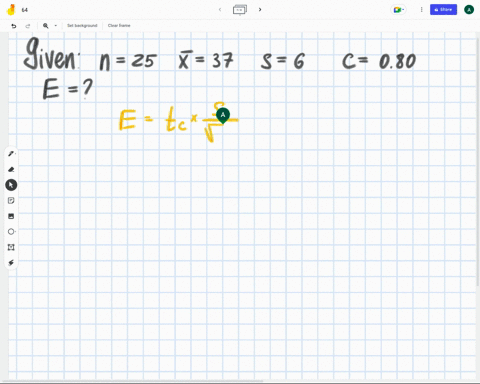480x384 pixels.
Task: Select the Eraser tool
Action: (11, 169)
